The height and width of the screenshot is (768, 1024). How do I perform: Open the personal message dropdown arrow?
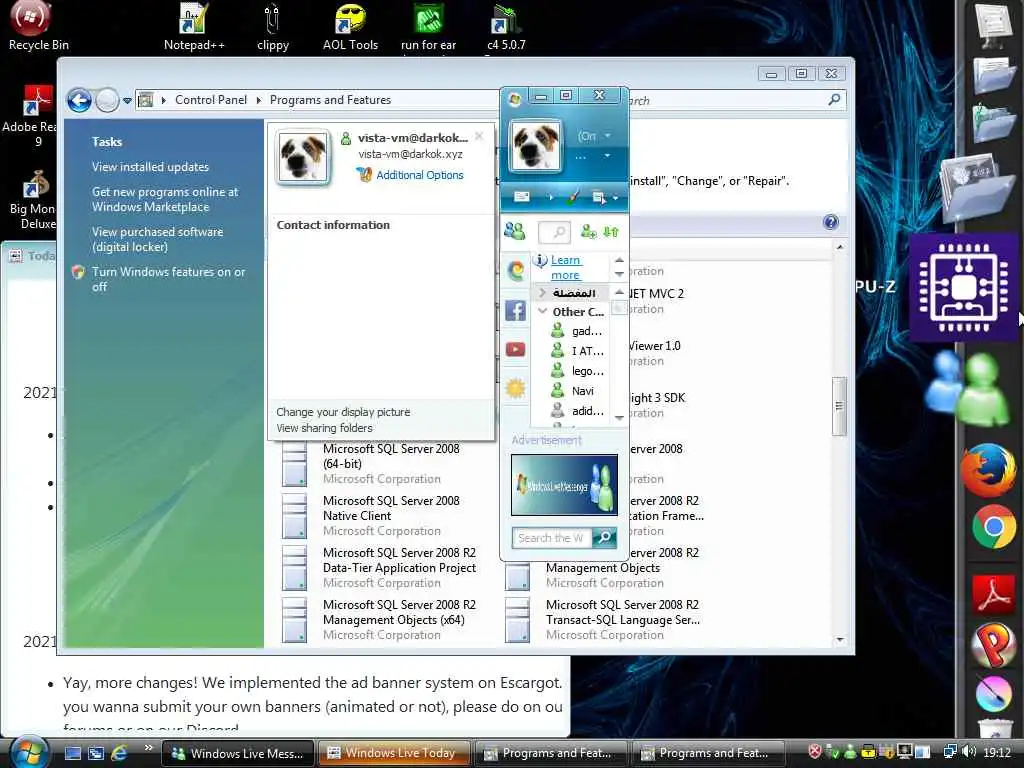tap(607, 155)
